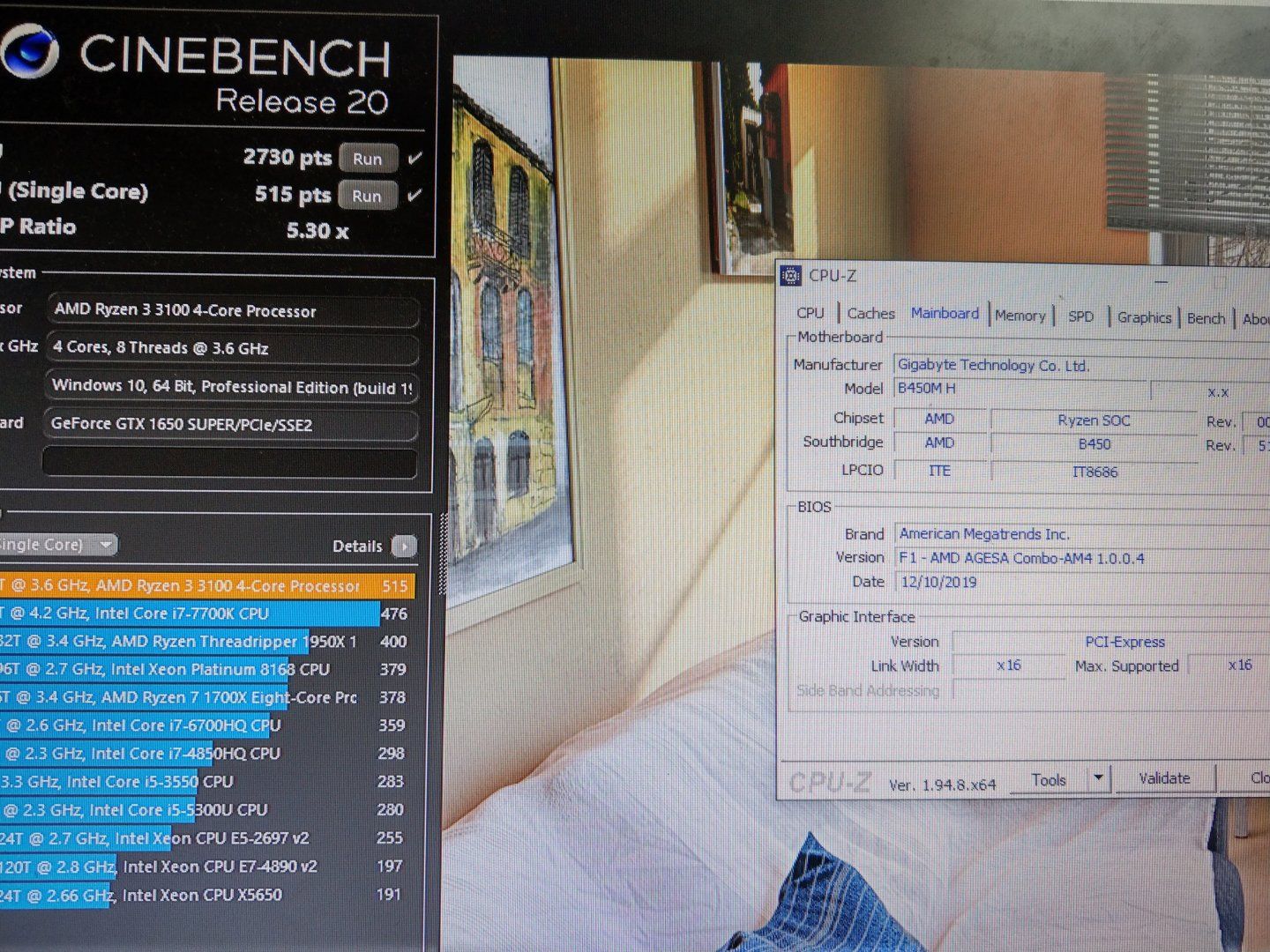The height and width of the screenshot is (952, 1270).
Task: Click the motherboard model value "B450M H"
Action: pyautogui.click(x=926, y=388)
